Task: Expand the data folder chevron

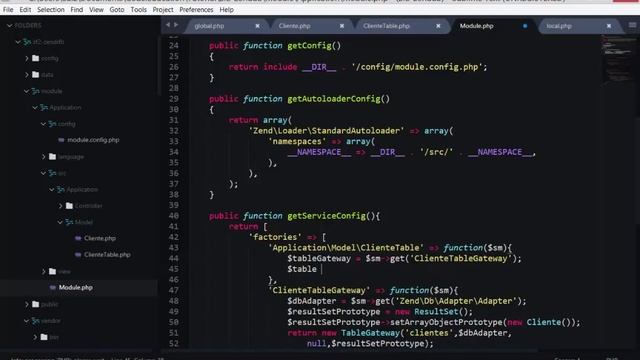Action: point(27,75)
